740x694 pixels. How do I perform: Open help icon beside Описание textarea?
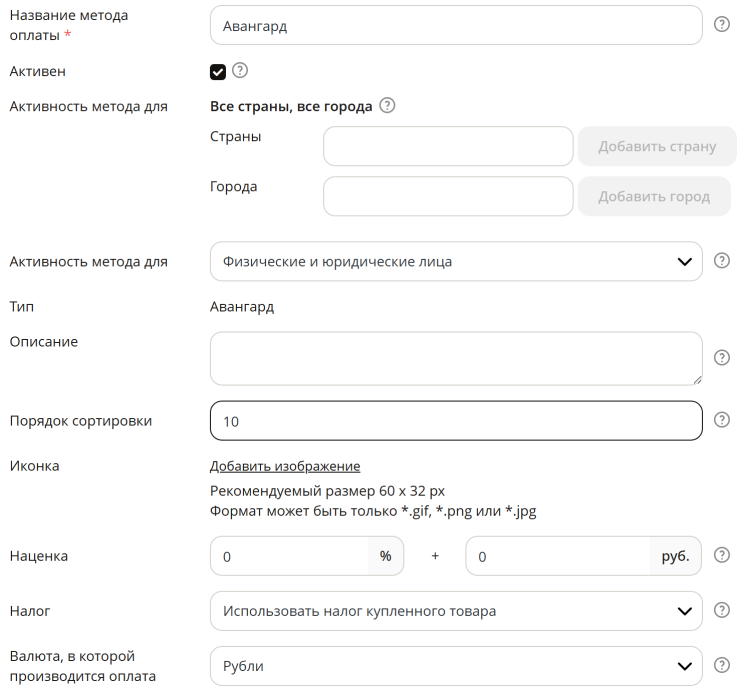(722, 358)
